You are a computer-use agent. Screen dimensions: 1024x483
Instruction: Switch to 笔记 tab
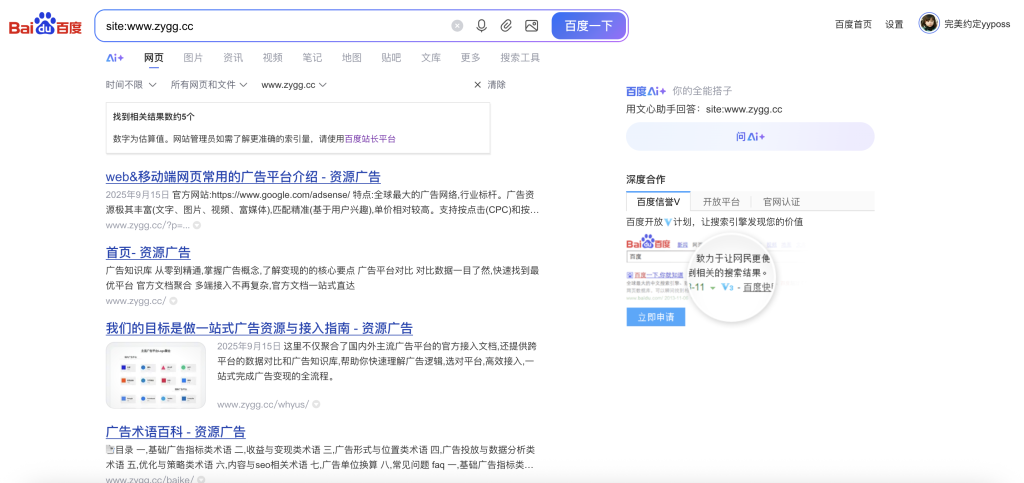[312, 57]
